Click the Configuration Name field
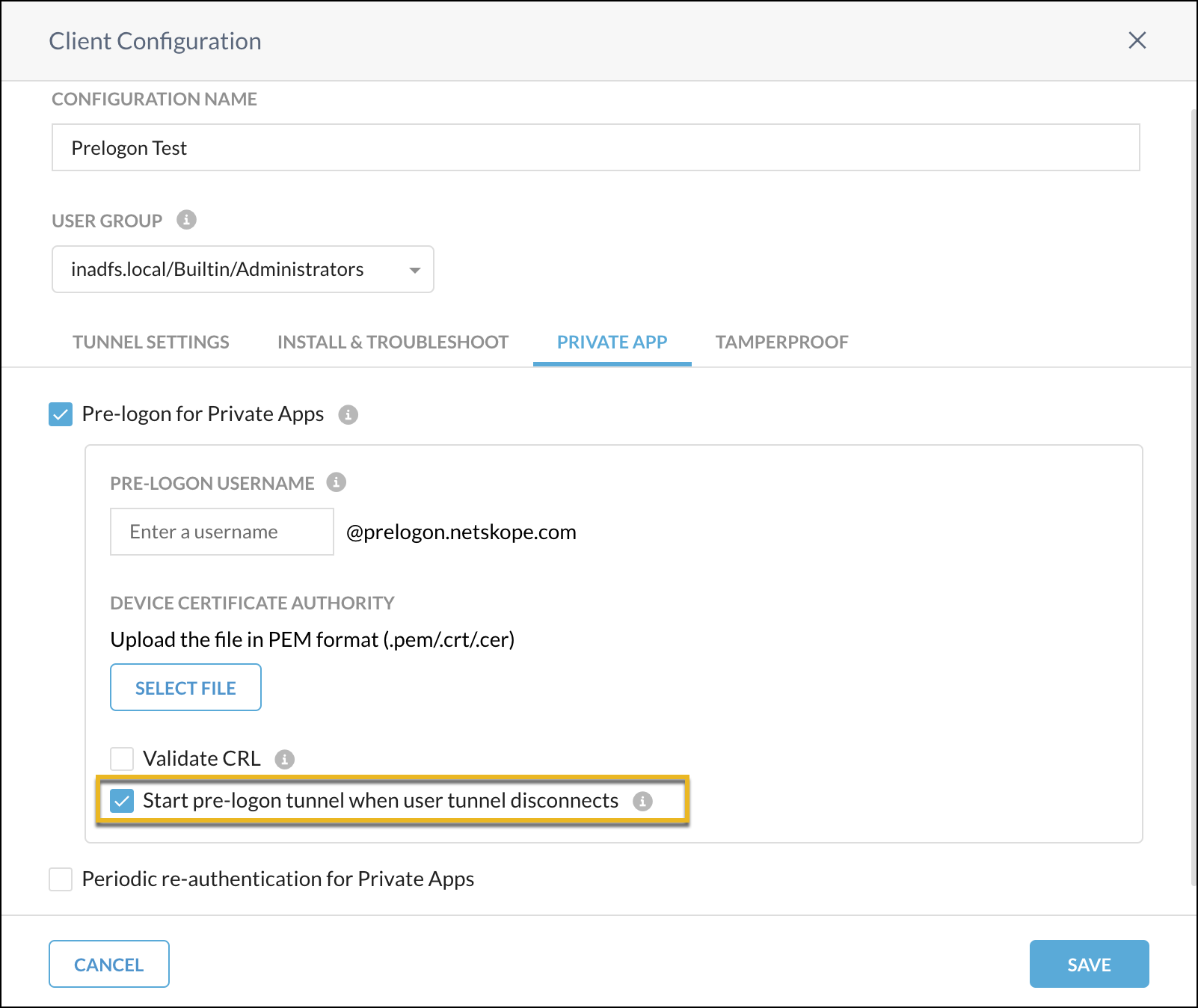The width and height of the screenshot is (1198, 1008). (x=596, y=147)
